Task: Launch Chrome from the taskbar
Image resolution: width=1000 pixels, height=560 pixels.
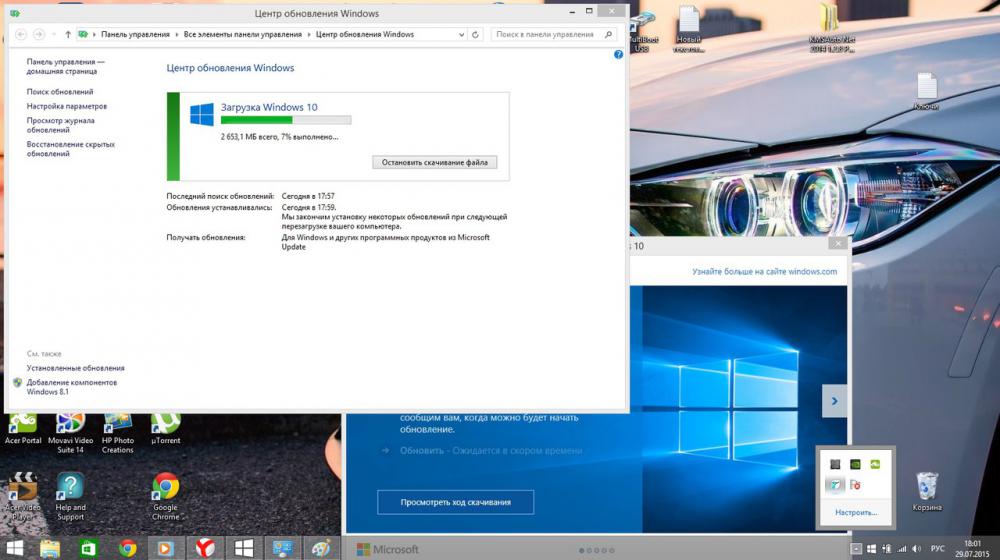Action: coord(127,548)
